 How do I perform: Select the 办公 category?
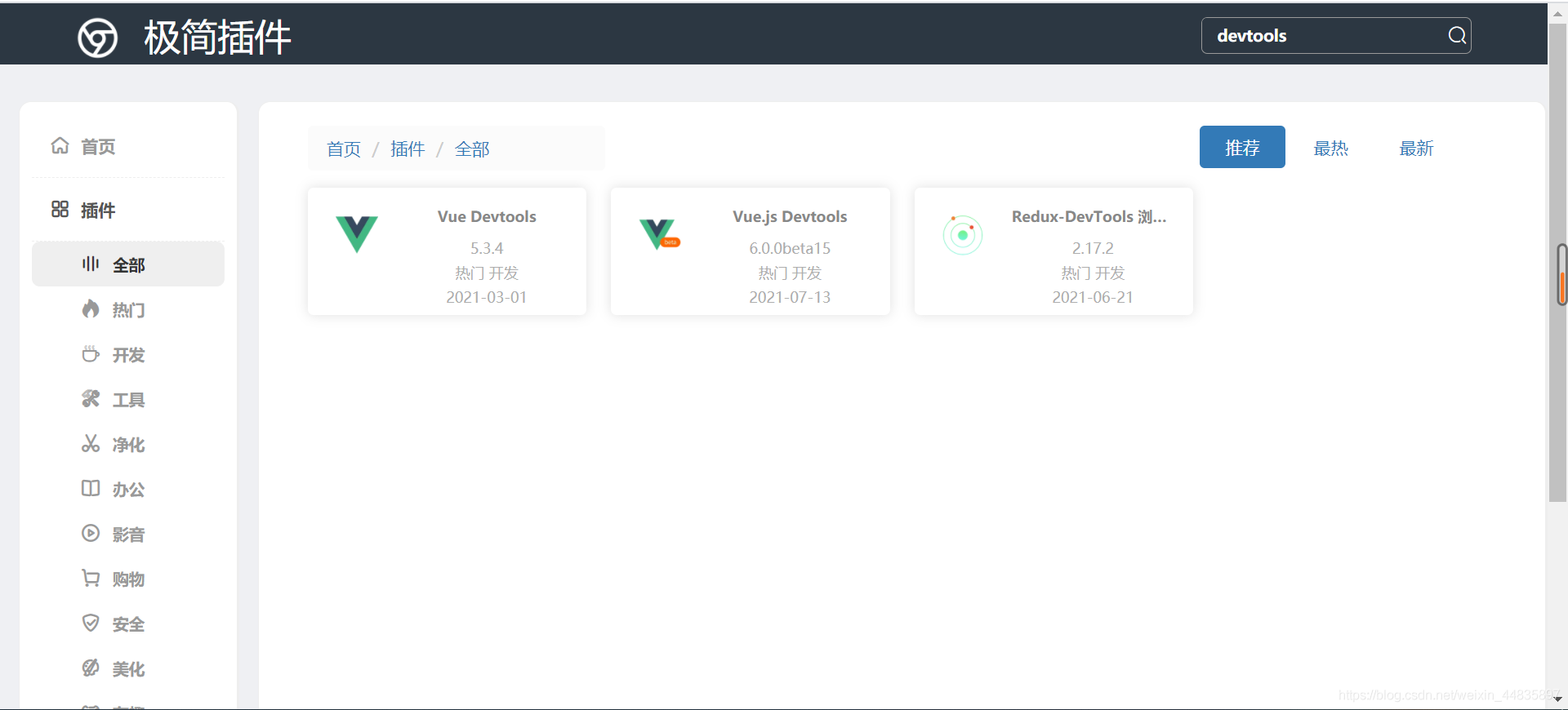point(128,489)
